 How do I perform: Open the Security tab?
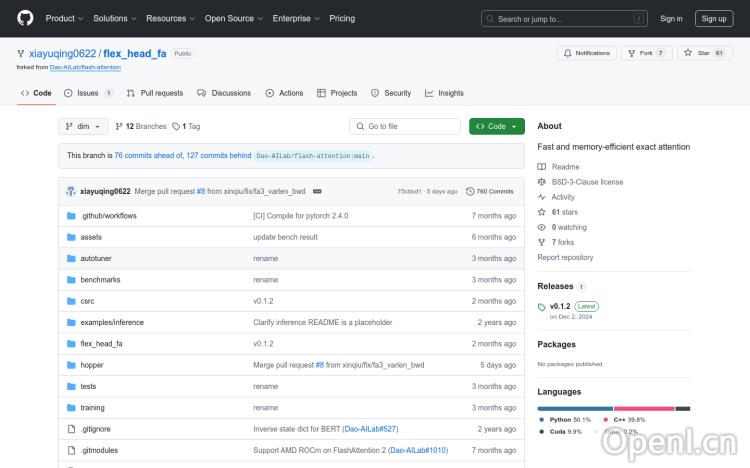(x=391, y=93)
